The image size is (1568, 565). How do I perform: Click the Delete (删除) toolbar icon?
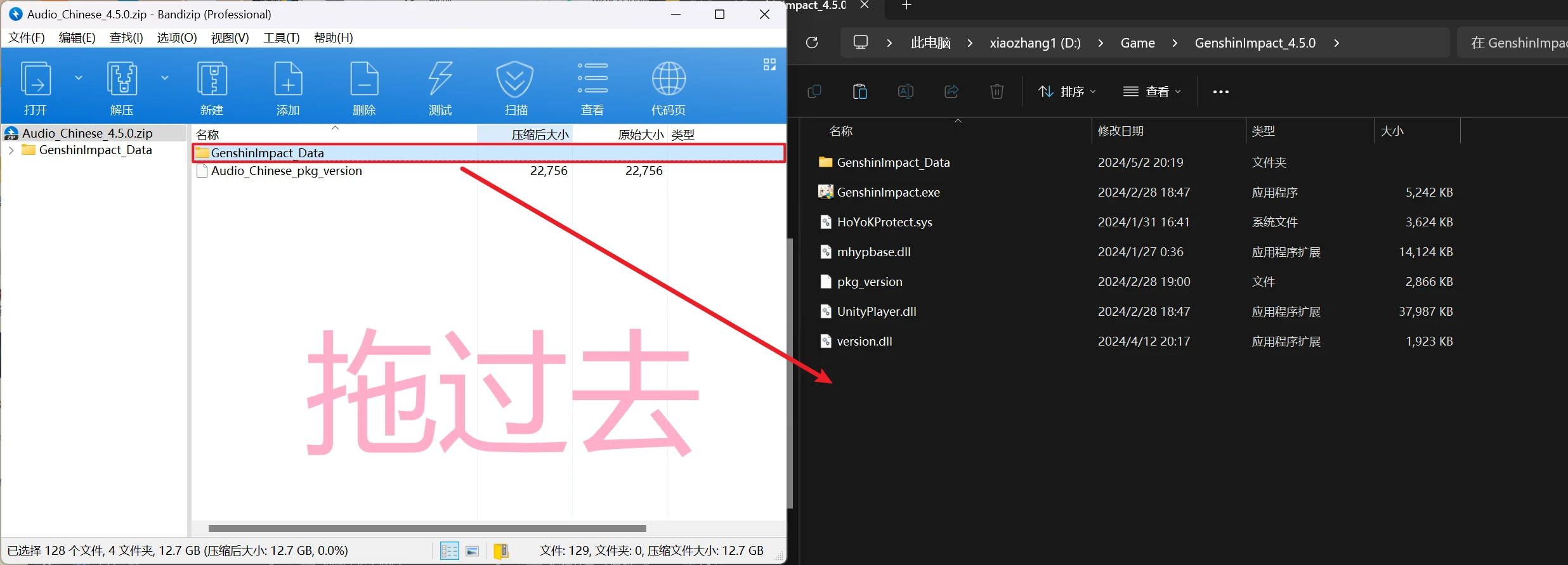pos(364,88)
